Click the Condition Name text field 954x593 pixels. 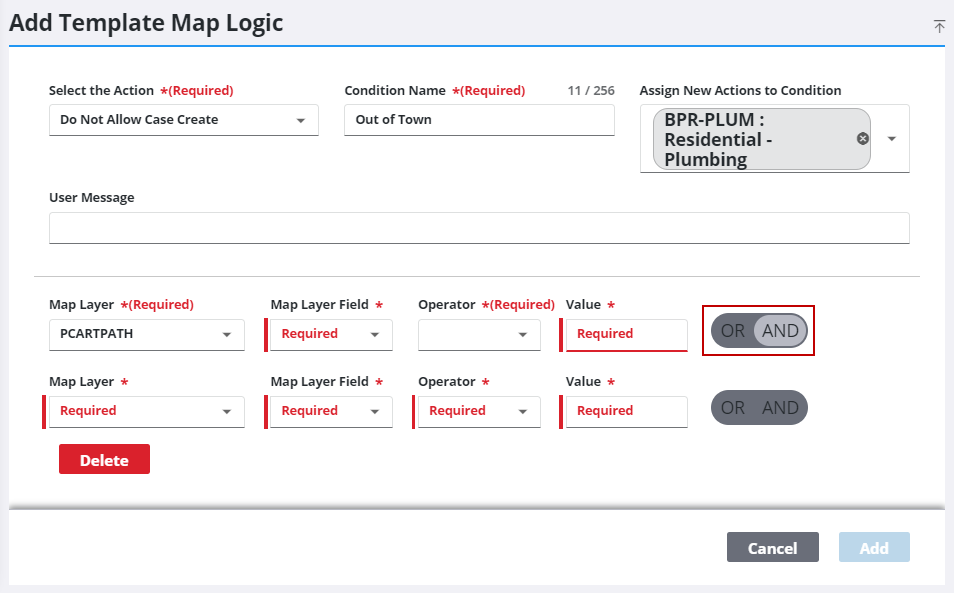[479, 120]
